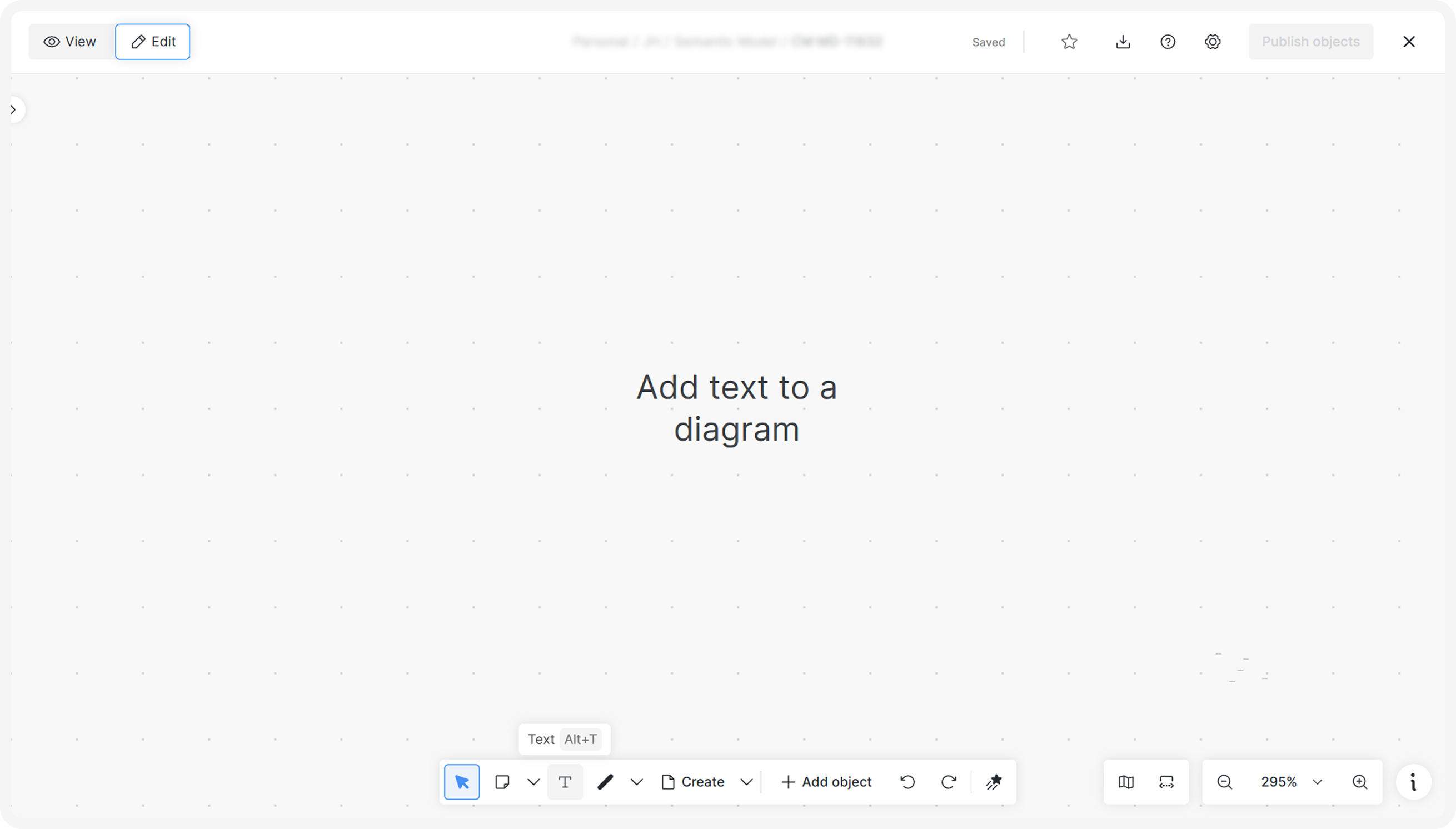This screenshot has width=1456, height=829.
Task: Click the fit-to-screen icon
Action: (x=1166, y=782)
